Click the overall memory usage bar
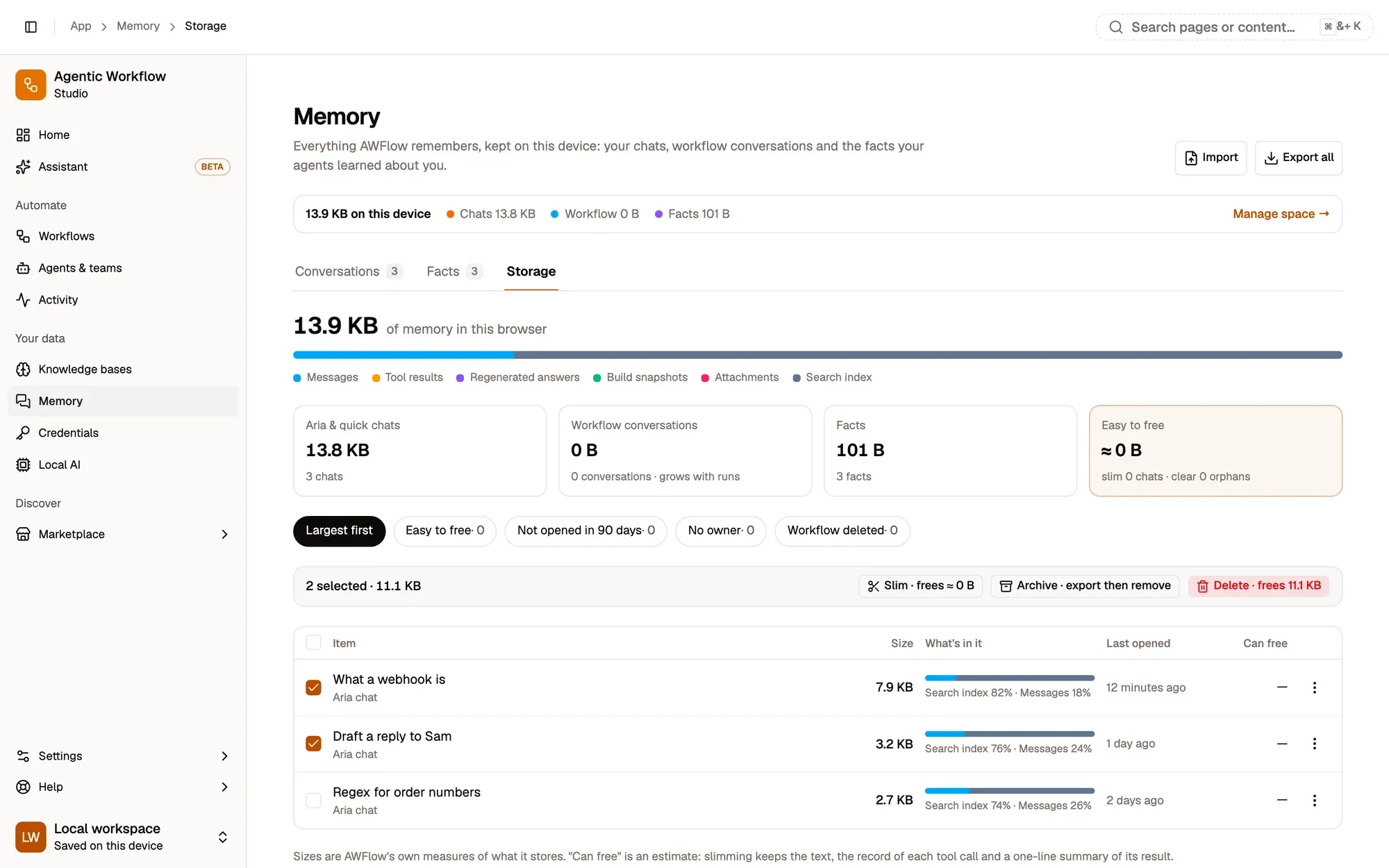The height and width of the screenshot is (868, 1389). [817, 355]
